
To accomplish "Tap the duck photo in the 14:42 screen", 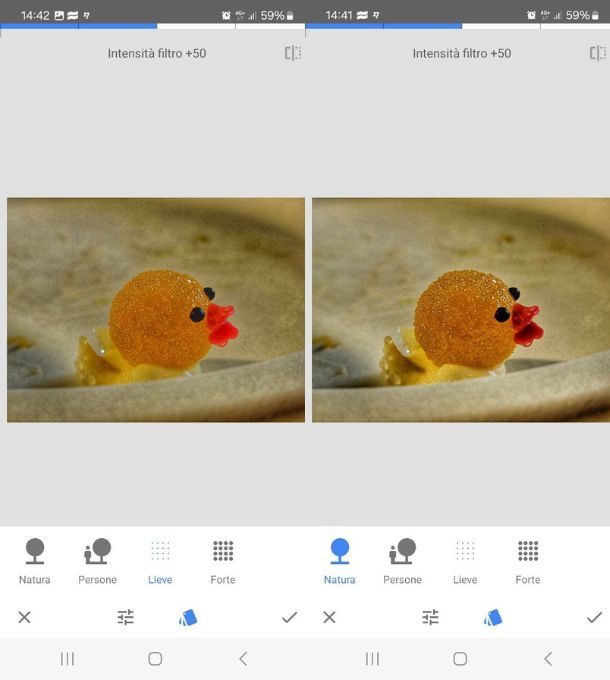I will point(156,309).
